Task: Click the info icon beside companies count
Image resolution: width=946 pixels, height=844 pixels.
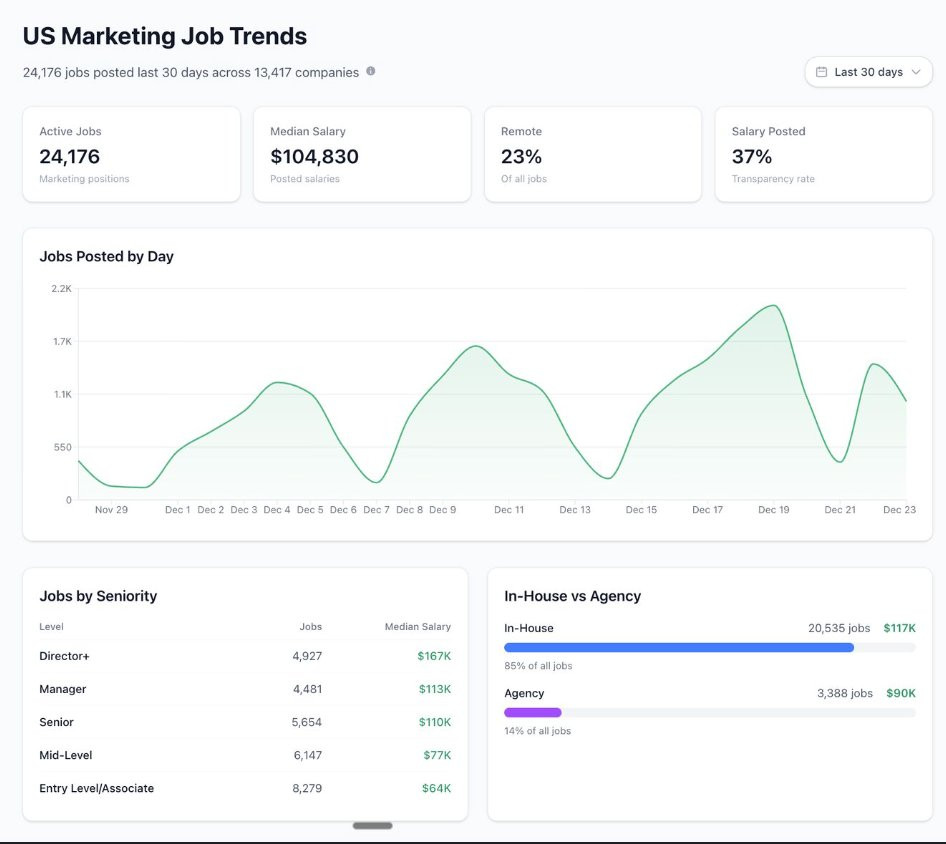Action: pos(370,71)
